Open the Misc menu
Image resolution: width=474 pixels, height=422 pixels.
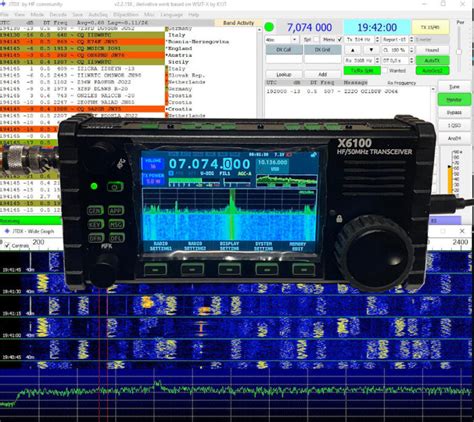149,15
